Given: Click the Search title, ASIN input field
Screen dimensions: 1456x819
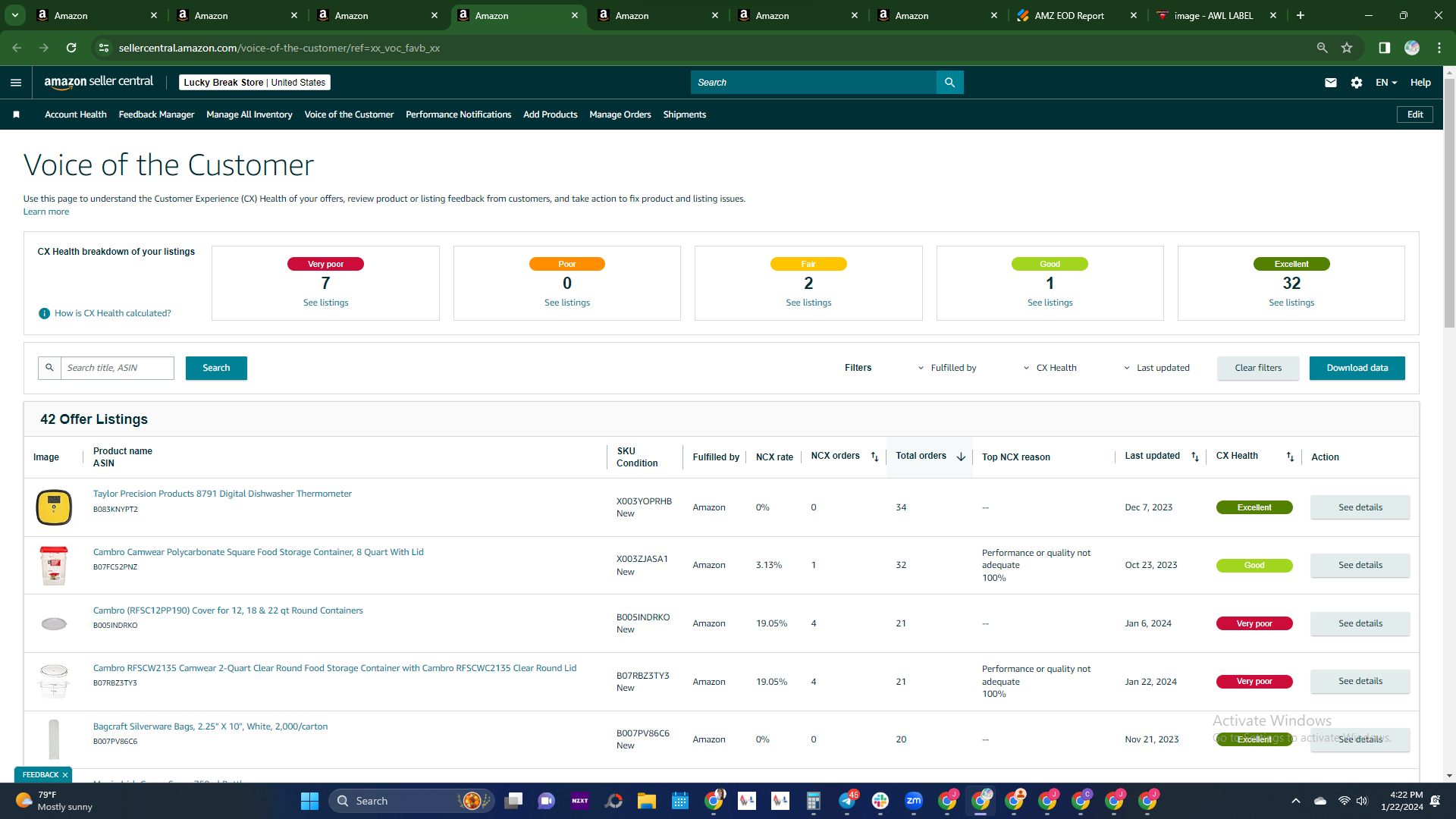Looking at the screenshot, I should [118, 368].
